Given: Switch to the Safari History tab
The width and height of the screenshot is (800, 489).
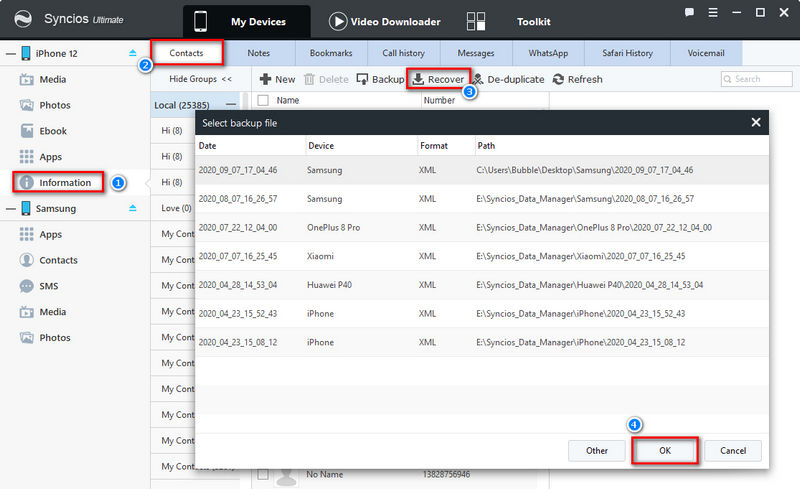Looking at the screenshot, I should point(628,53).
